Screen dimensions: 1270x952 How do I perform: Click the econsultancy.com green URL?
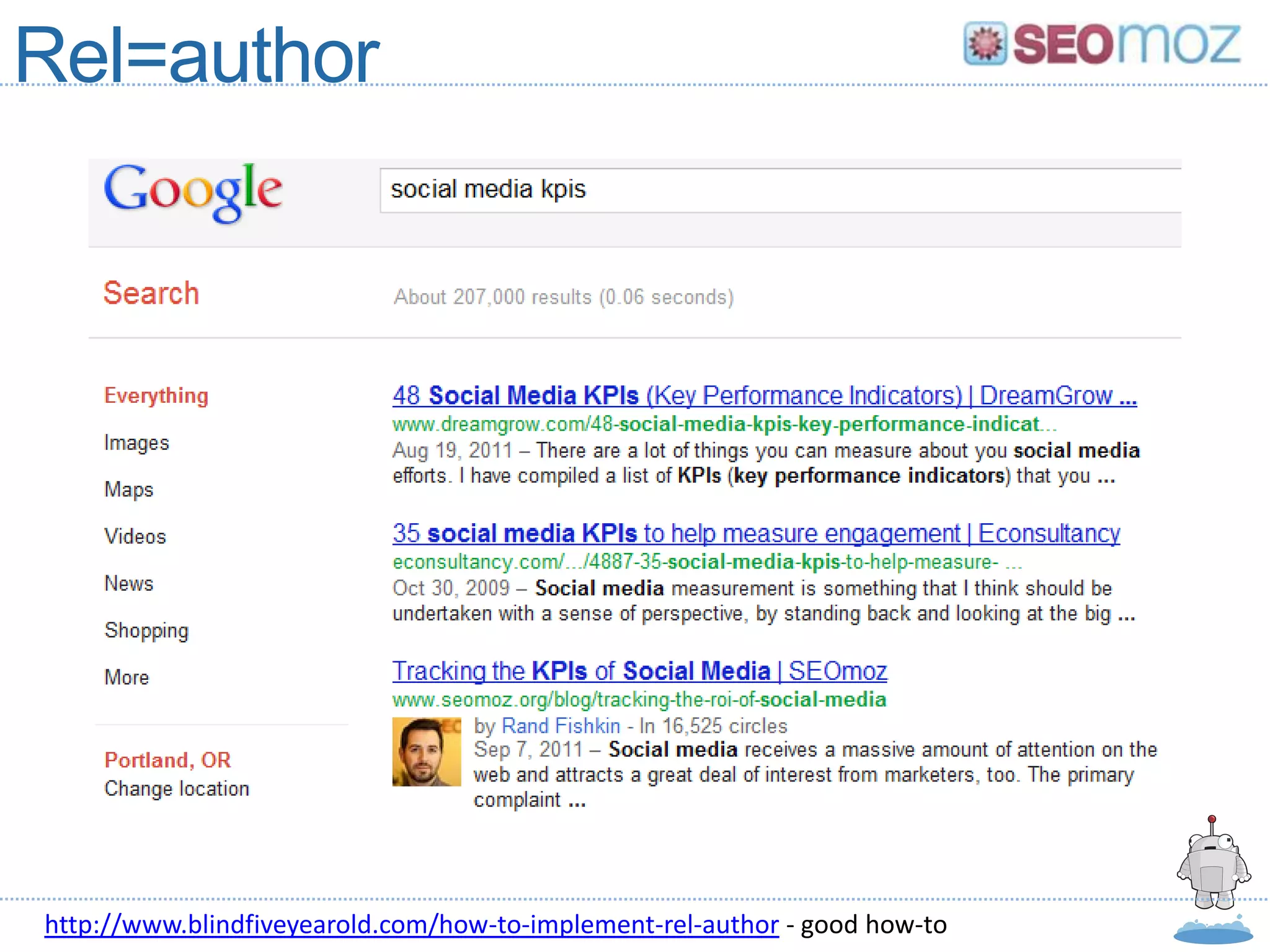pos(707,562)
